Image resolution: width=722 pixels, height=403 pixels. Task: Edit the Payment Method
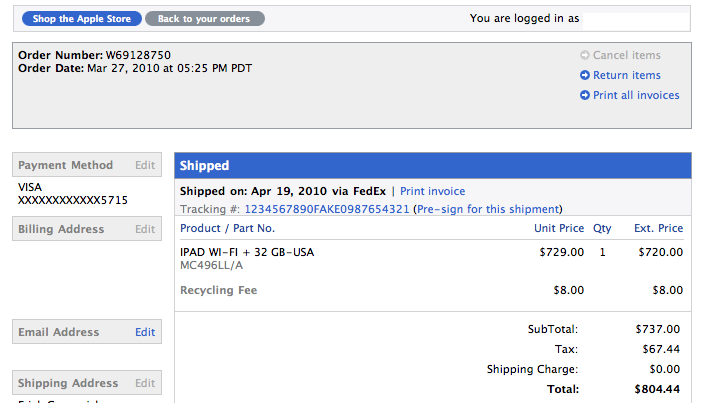(145, 166)
